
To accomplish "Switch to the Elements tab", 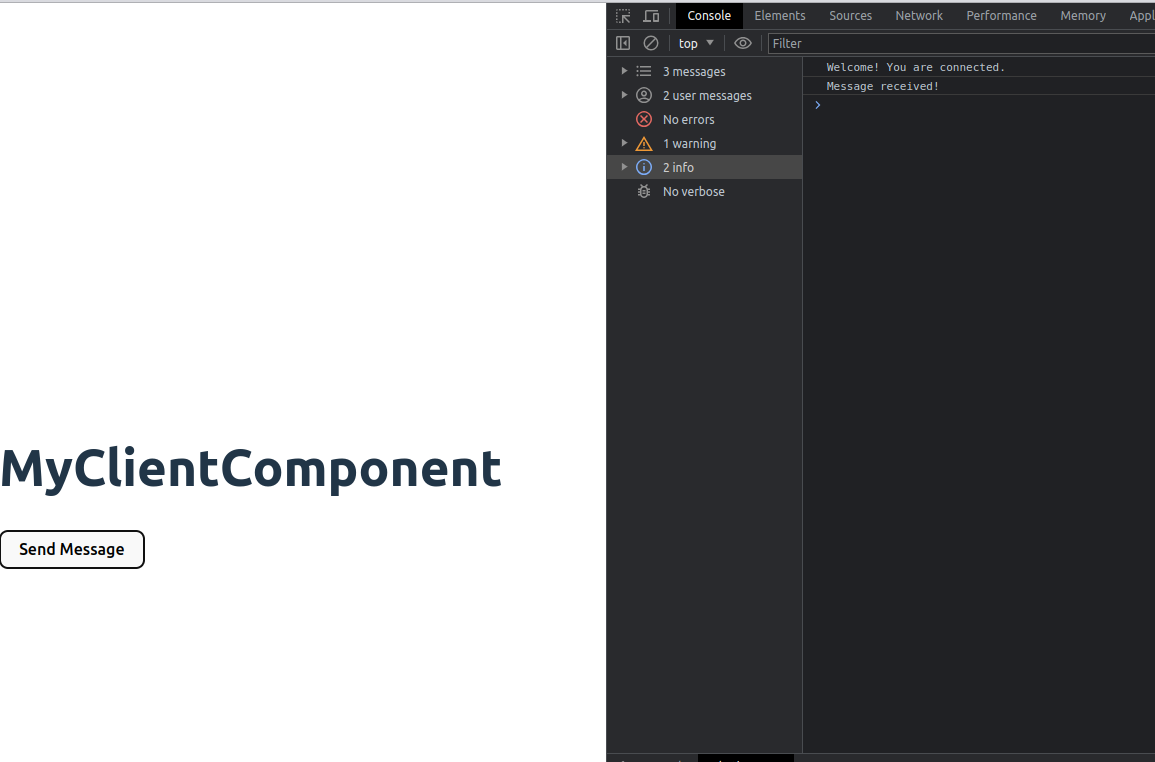I will (x=780, y=15).
